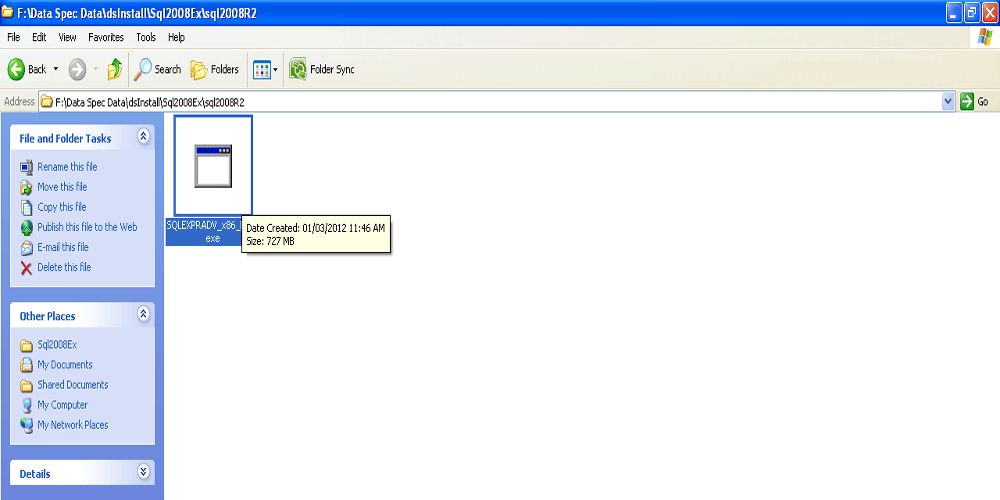Viewport: 1000px width, 500px height.
Task: Select the SQLEXPRADV_x86 exe file thumbnail
Action: tap(213, 166)
